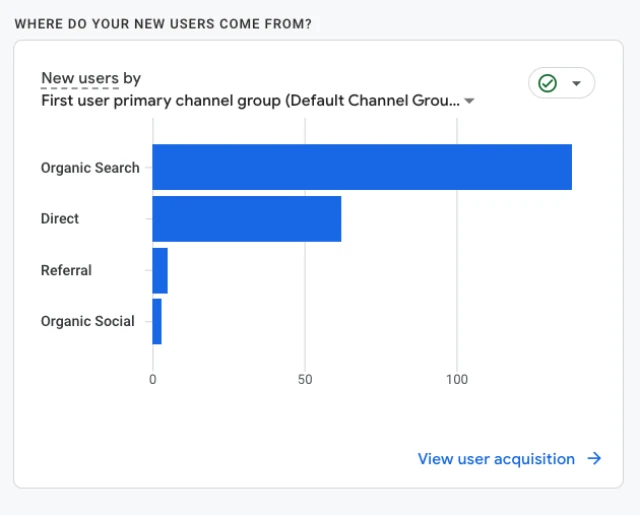Viewport: 640px width, 515px height.
Task: Open the dropdown arrow beside the green checkmark
Action: (x=577, y=83)
